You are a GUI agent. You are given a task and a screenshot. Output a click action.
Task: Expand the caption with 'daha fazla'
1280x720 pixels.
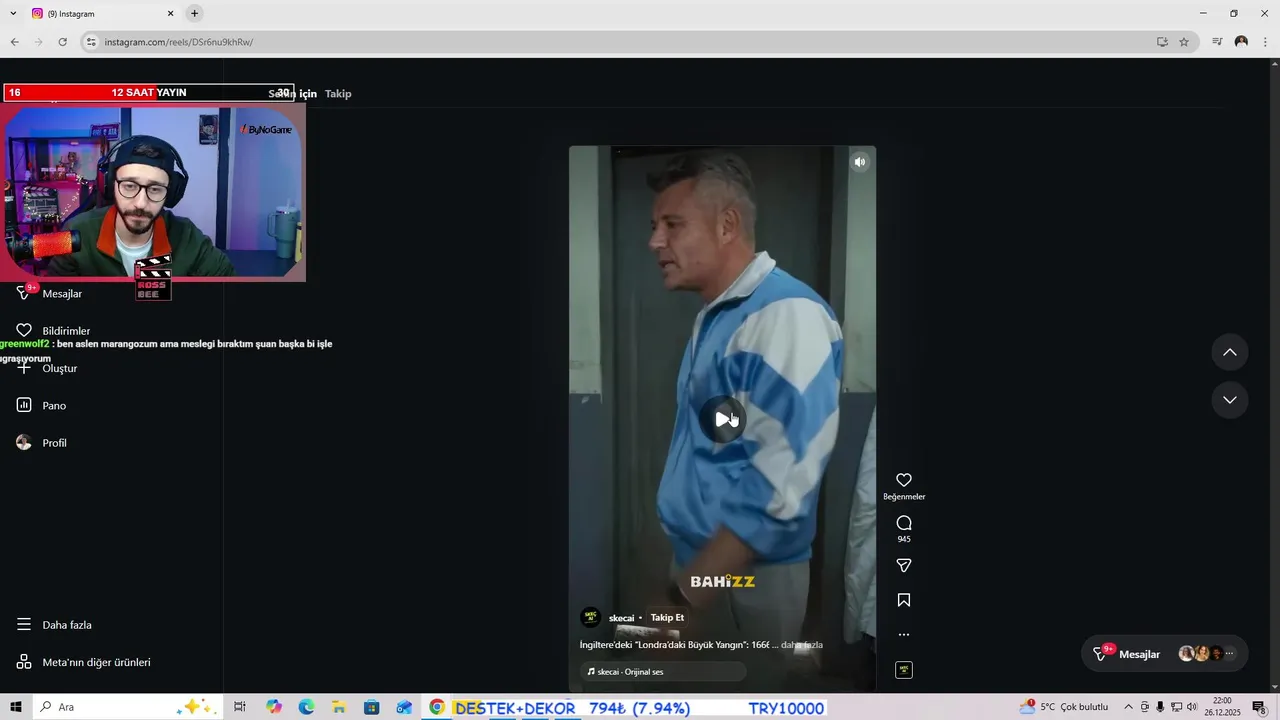(802, 645)
